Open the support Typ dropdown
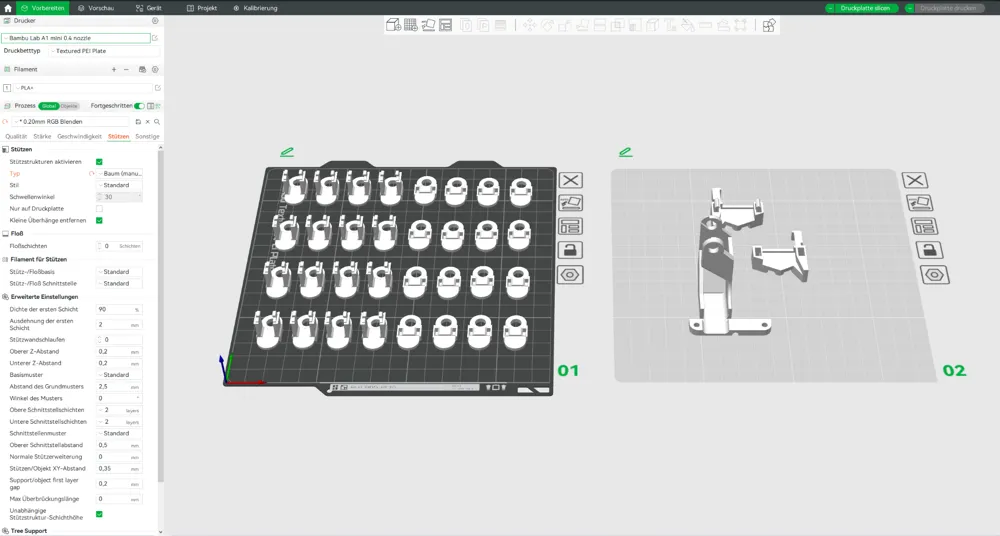 [x=120, y=174]
